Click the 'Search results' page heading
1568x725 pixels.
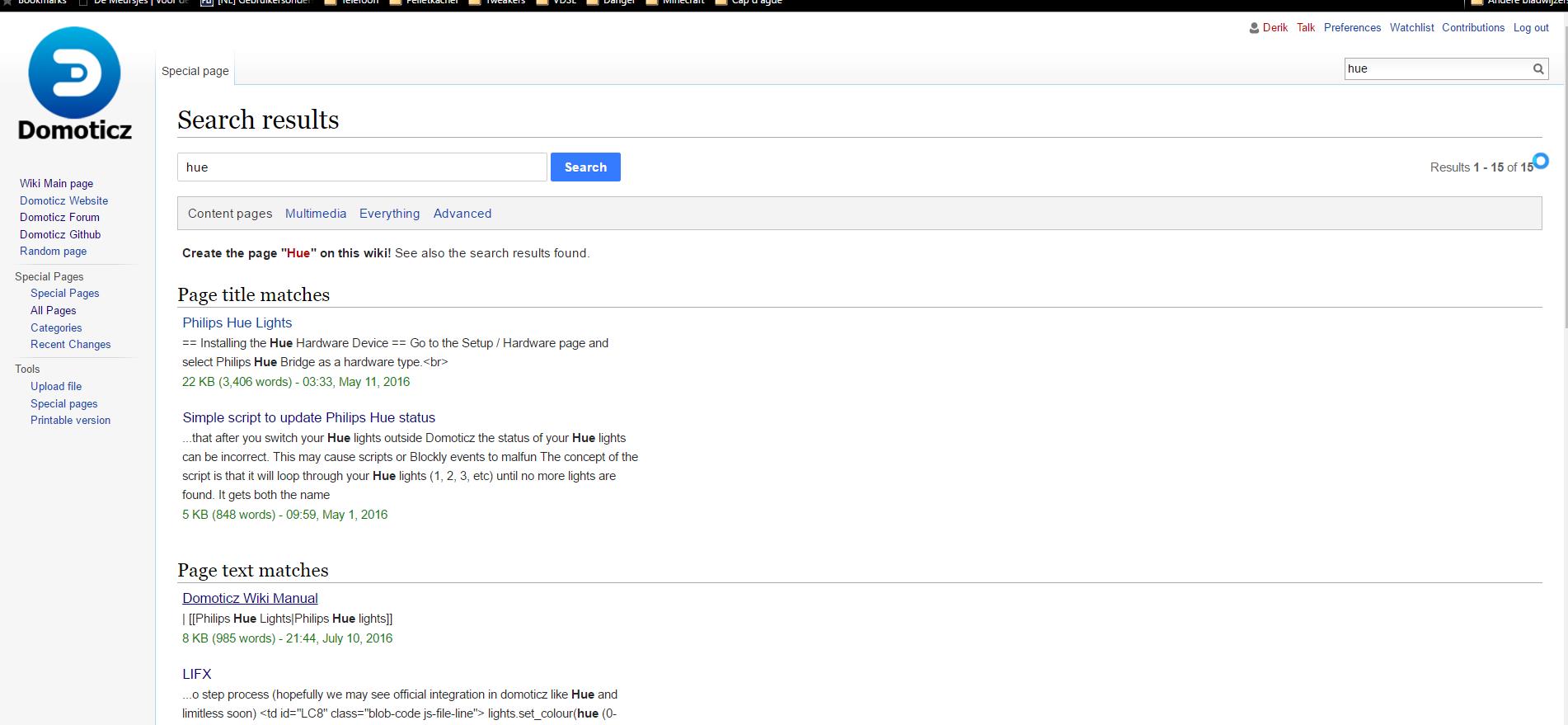click(258, 120)
